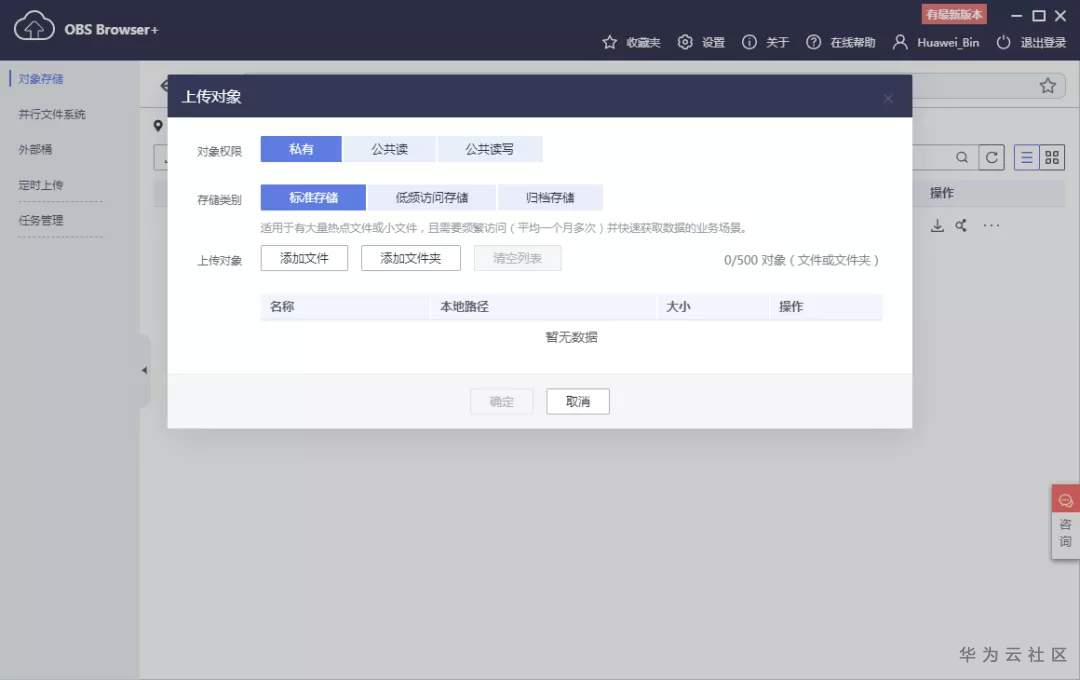Minimize the OBS Browser+ window
Viewport: 1080px width, 680px height.
(x=1016, y=15)
